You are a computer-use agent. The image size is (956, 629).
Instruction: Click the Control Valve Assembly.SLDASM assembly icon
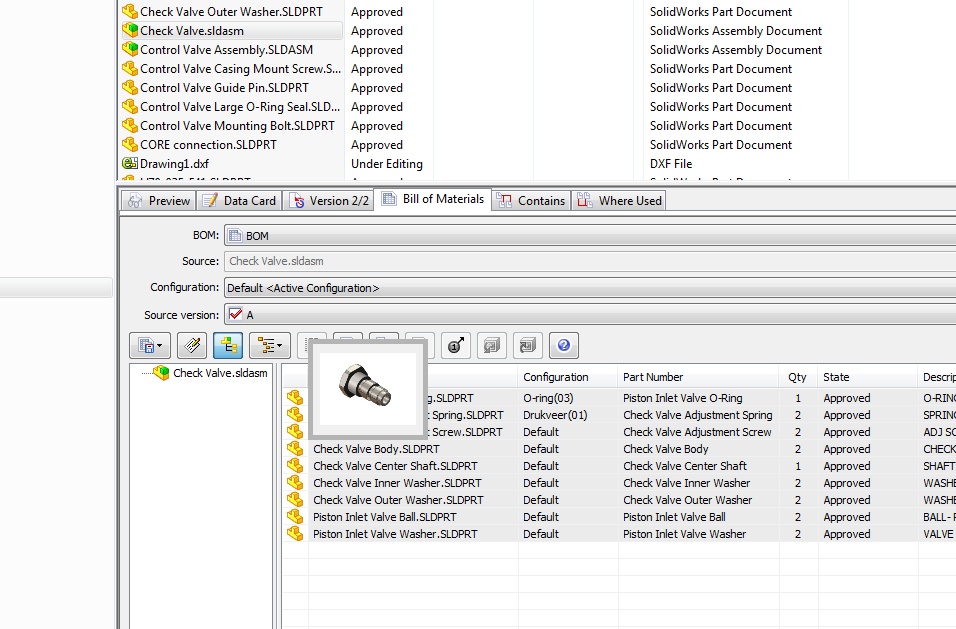[130, 49]
